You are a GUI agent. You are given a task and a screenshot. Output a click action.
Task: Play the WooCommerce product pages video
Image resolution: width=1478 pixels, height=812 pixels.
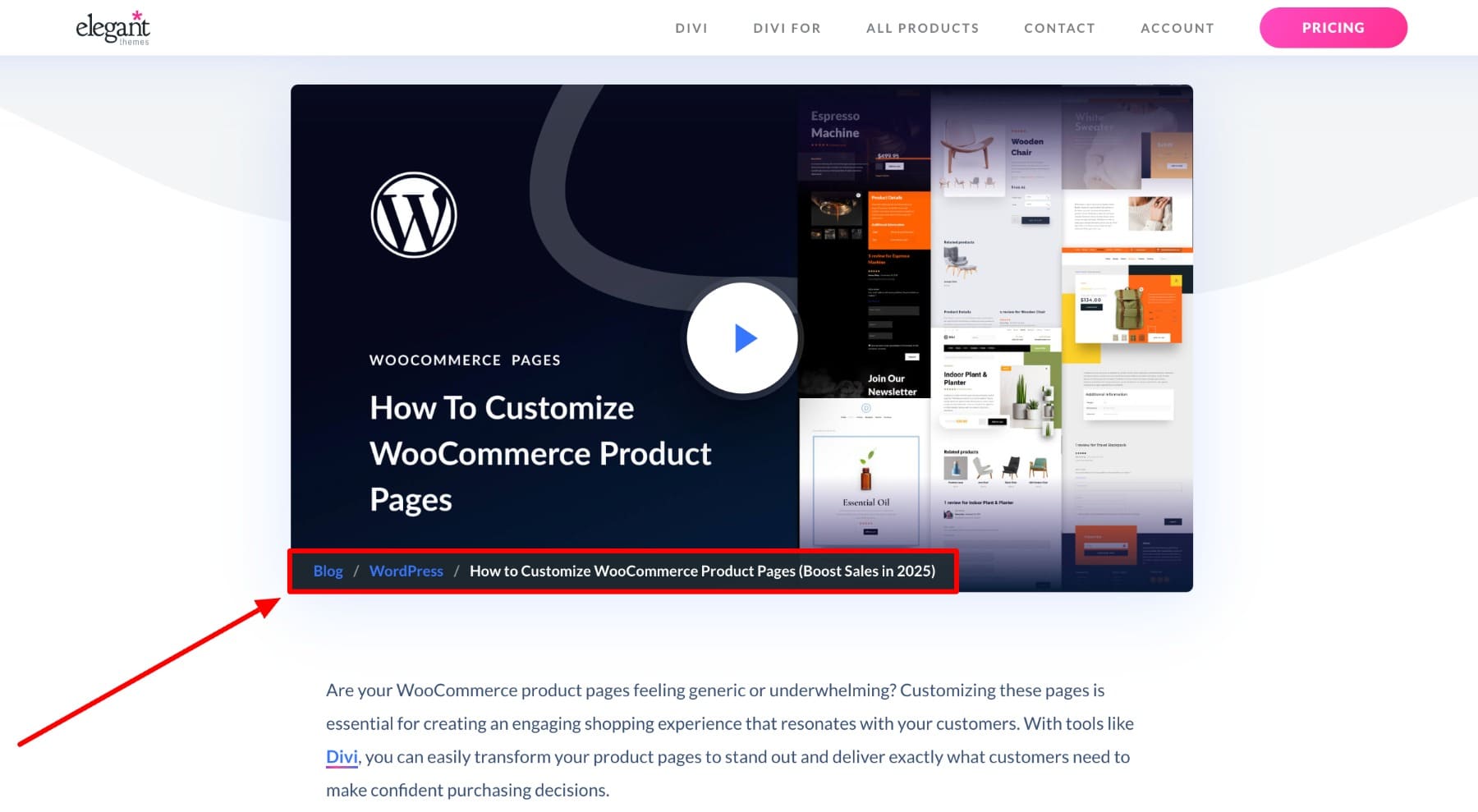coord(742,338)
